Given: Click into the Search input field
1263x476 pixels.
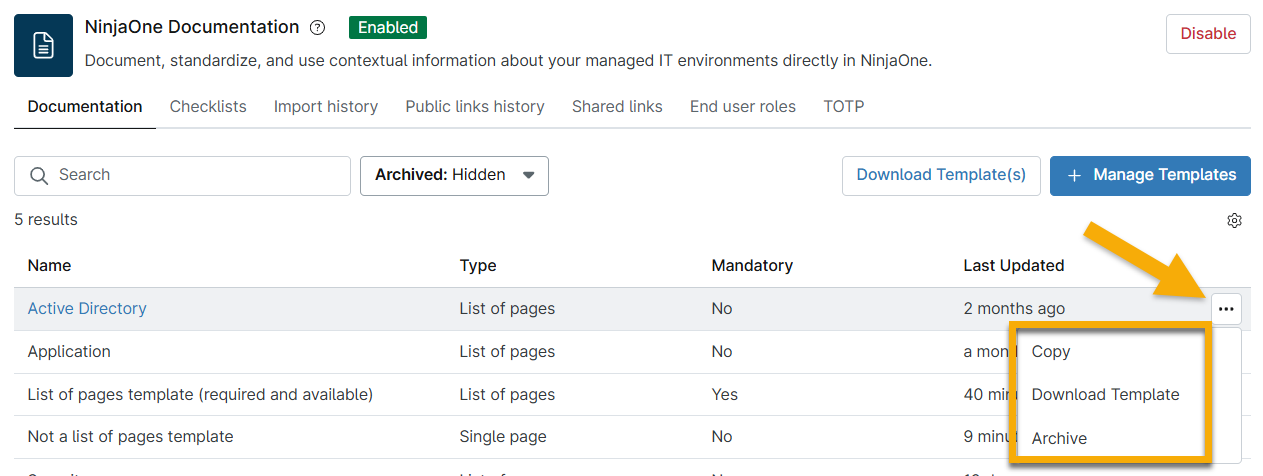Looking at the screenshot, I should 198,176.
